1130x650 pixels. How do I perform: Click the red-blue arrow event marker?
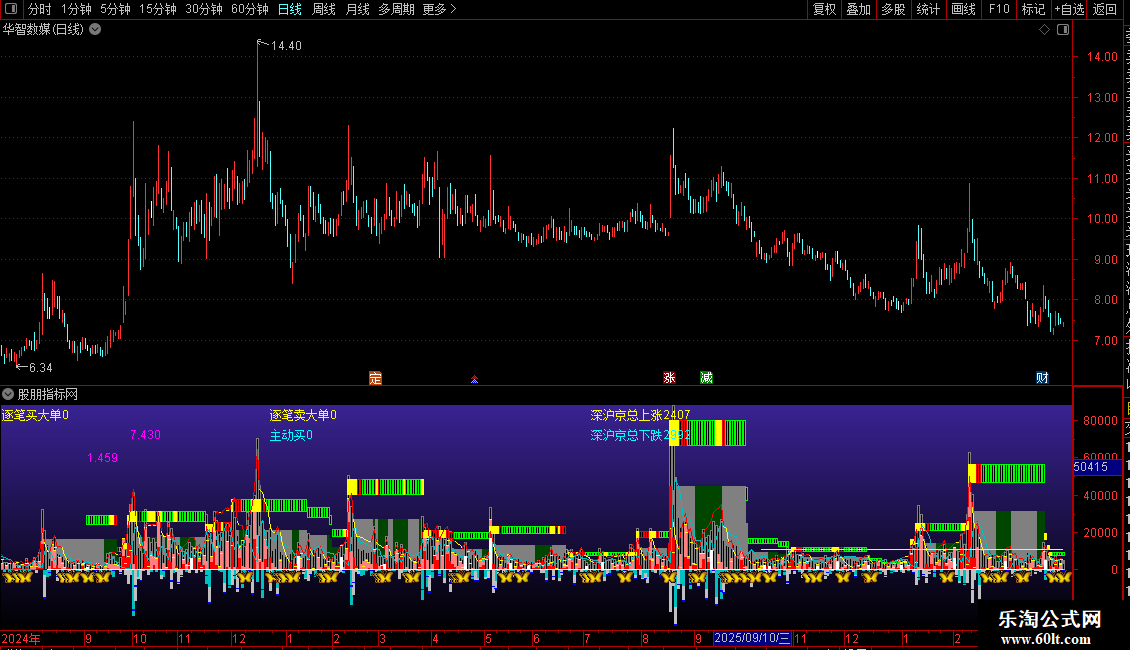click(x=474, y=379)
